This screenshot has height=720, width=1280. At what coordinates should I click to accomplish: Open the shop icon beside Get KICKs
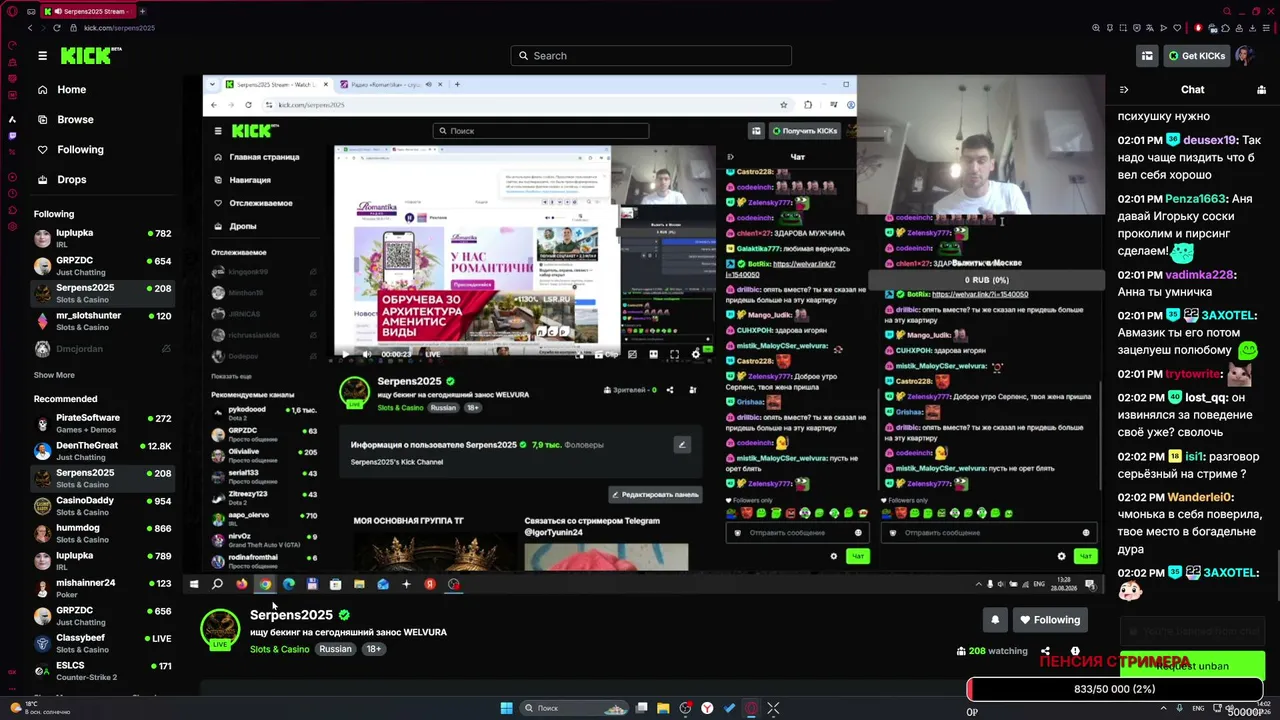1147,56
